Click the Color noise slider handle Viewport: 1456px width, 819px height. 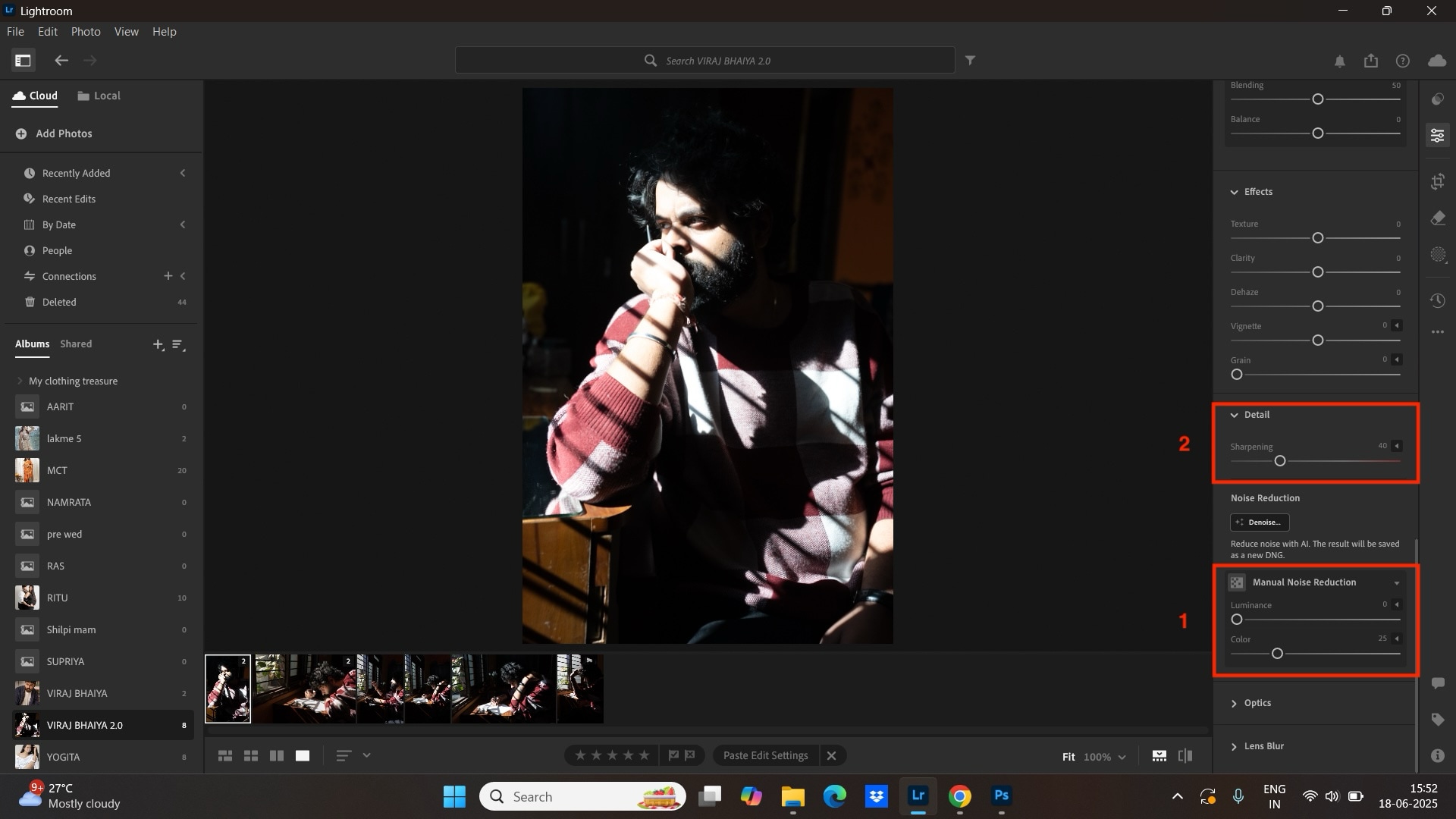pyautogui.click(x=1277, y=654)
